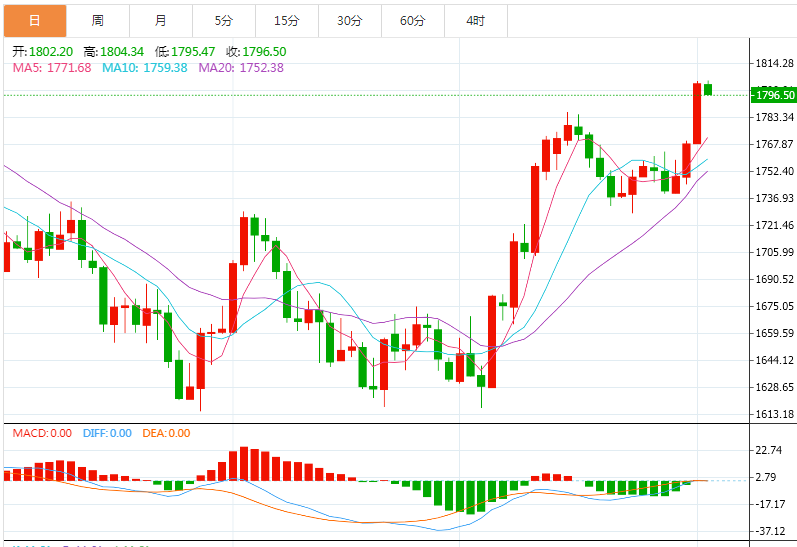This screenshot has height=547, width=797.
Task: Switch to the 周 weekly tab
Action: pos(98,21)
